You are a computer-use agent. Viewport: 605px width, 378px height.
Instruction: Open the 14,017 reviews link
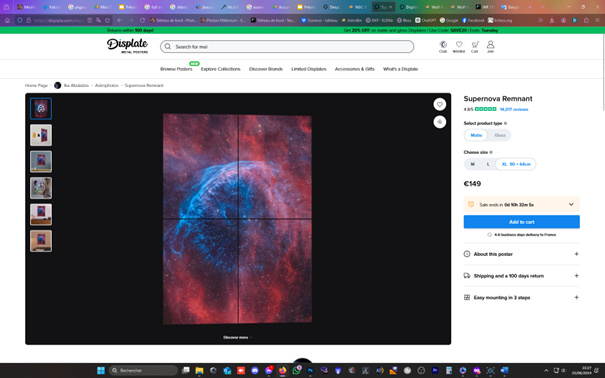(x=514, y=110)
